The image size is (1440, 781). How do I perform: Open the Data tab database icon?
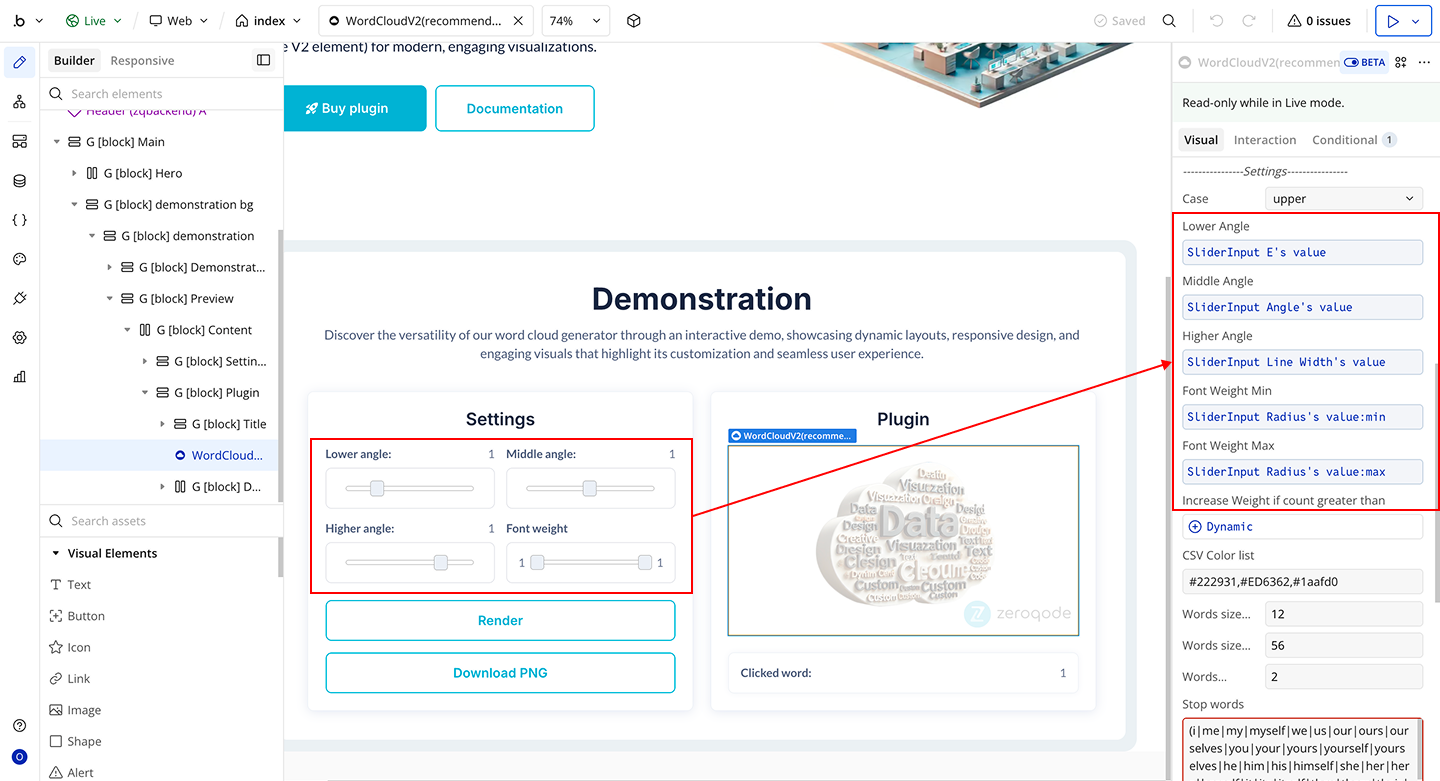(19, 181)
